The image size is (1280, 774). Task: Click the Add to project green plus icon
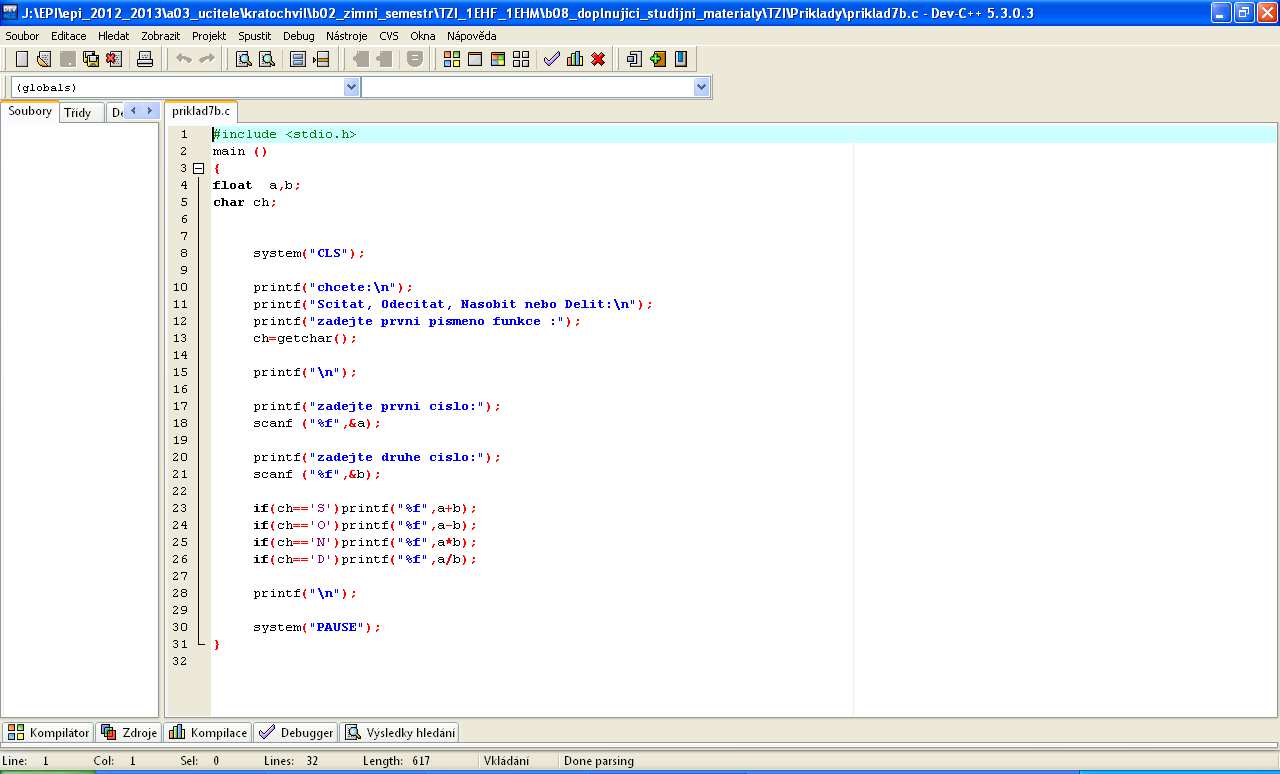point(657,59)
